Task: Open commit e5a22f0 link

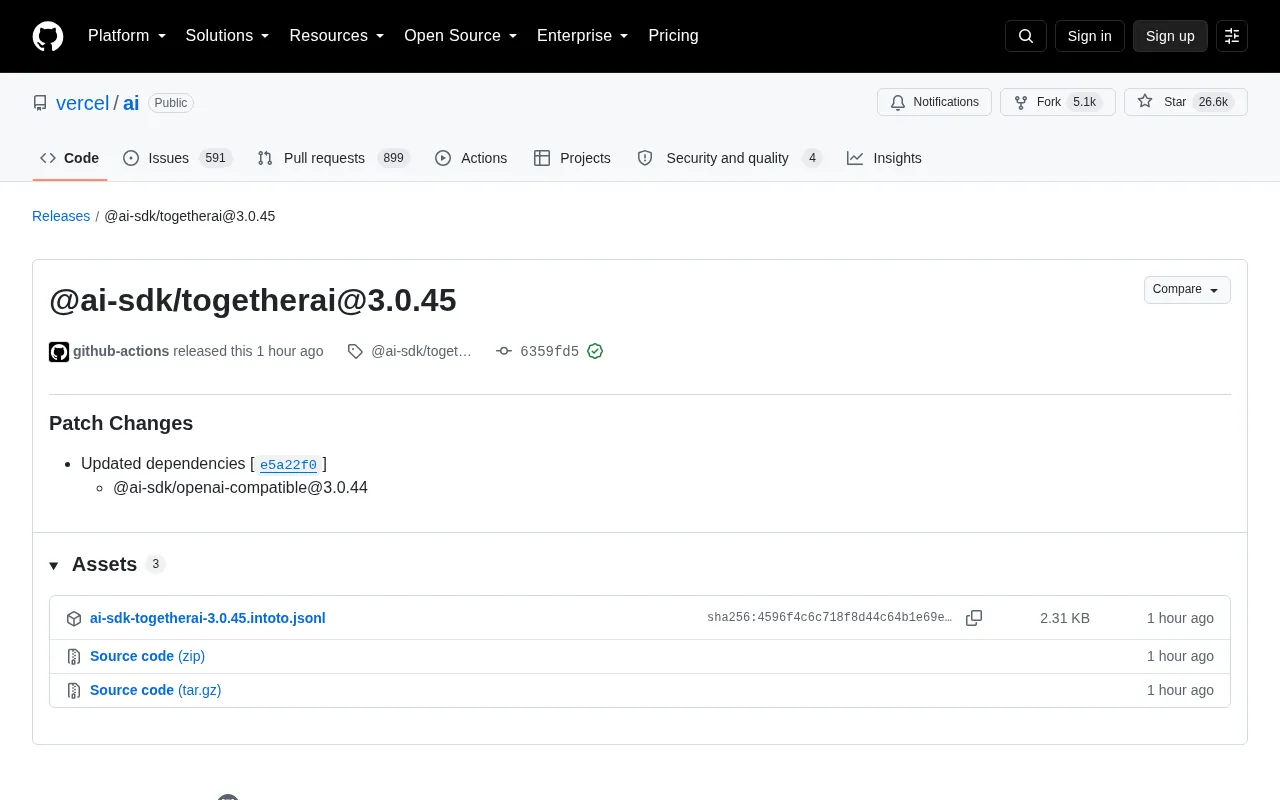Action: coord(288,465)
